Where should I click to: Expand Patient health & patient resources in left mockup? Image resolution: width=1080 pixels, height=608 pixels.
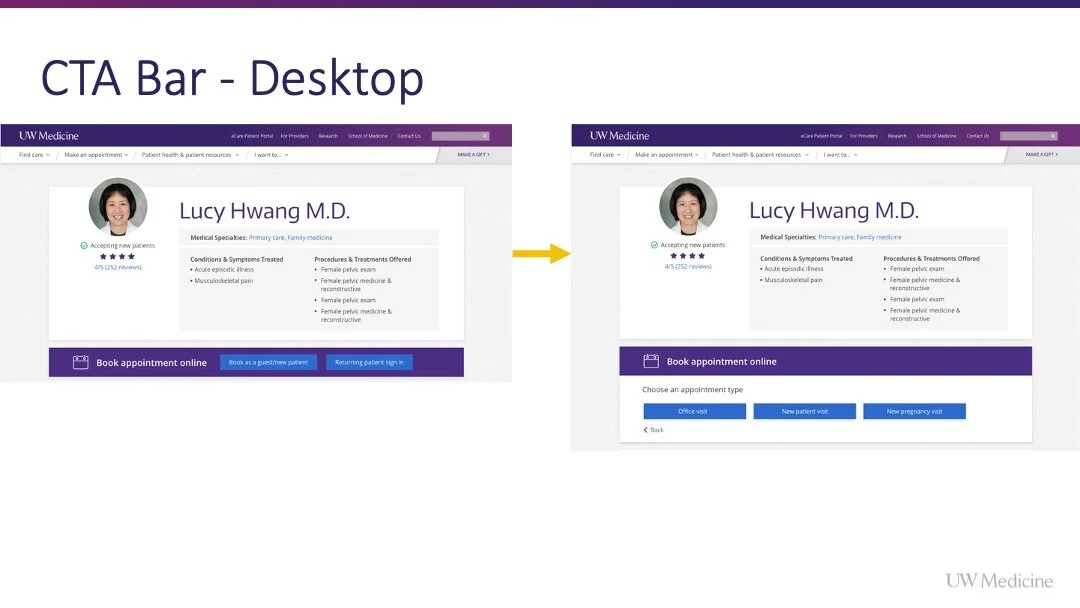pos(191,155)
